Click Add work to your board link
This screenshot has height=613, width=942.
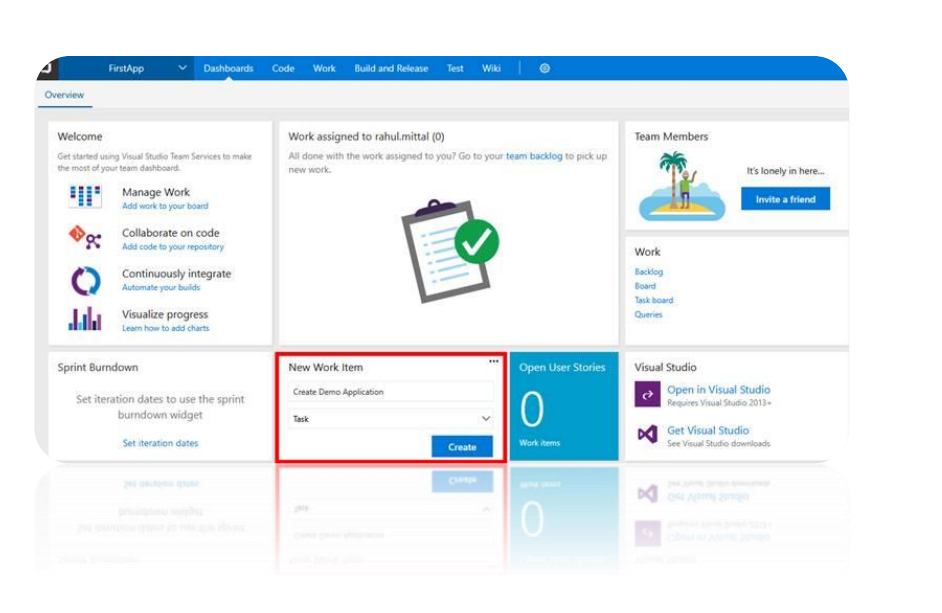point(165,206)
